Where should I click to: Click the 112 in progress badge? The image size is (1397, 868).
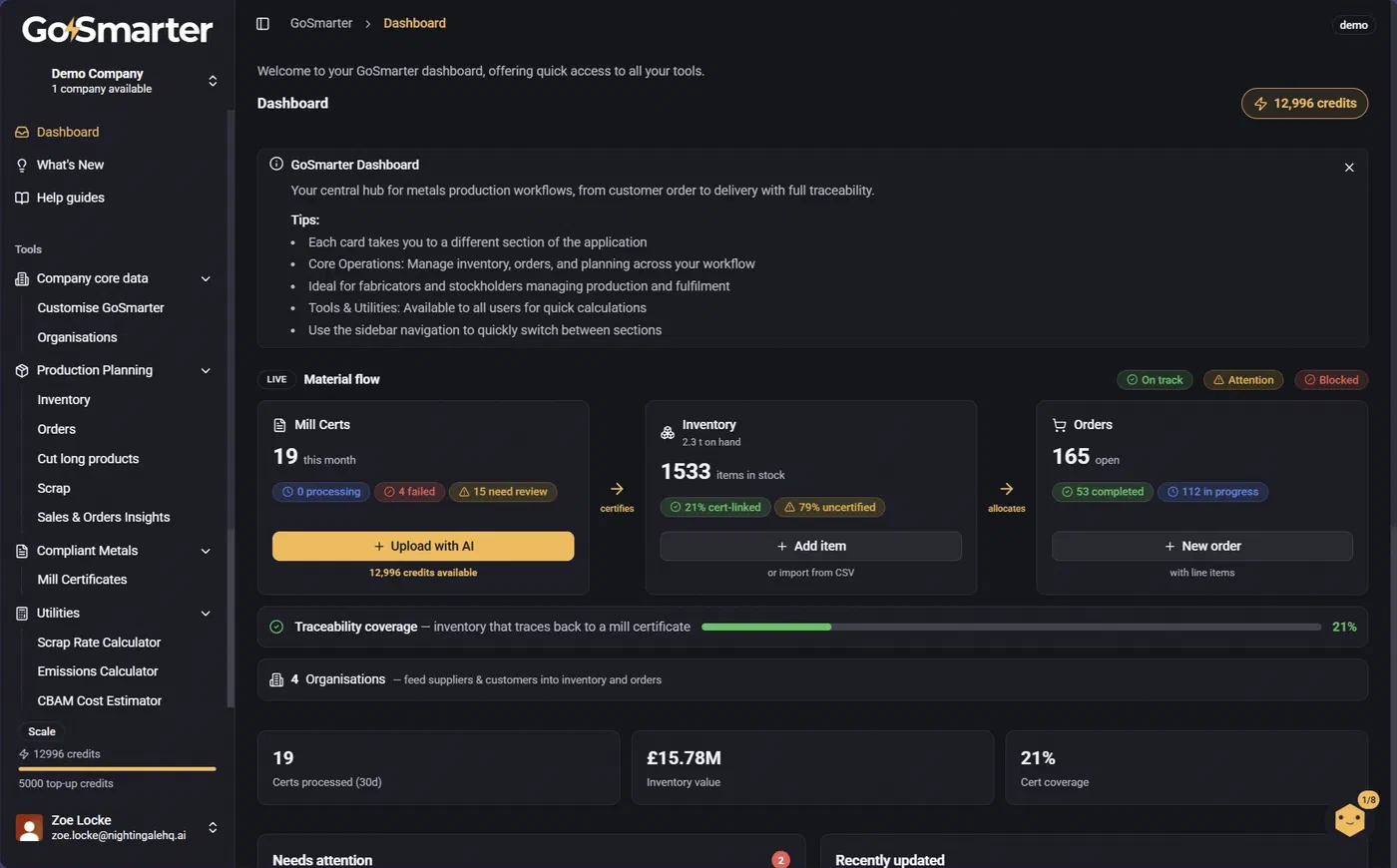1212,492
